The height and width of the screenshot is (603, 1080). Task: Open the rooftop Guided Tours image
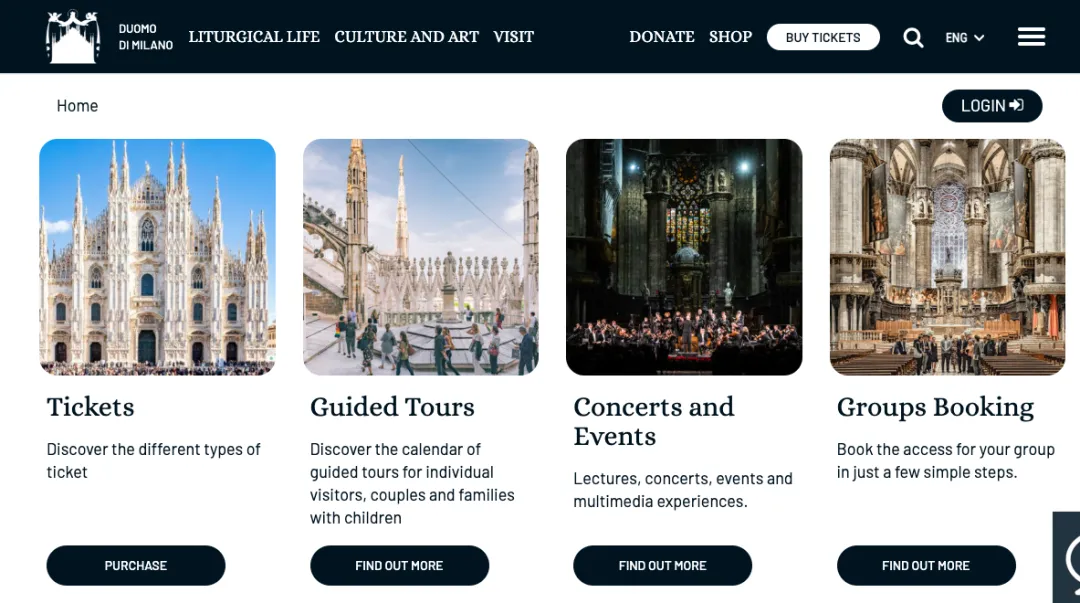(421, 257)
